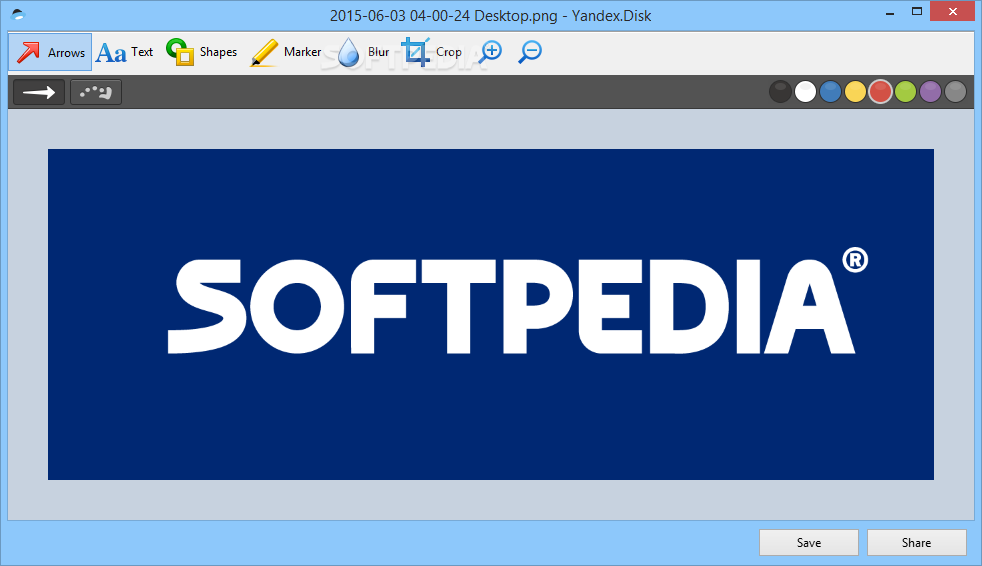The height and width of the screenshot is (566, 982).
Task: Maximize the Yandex.Disk editor window
Action: click(917, 13)
